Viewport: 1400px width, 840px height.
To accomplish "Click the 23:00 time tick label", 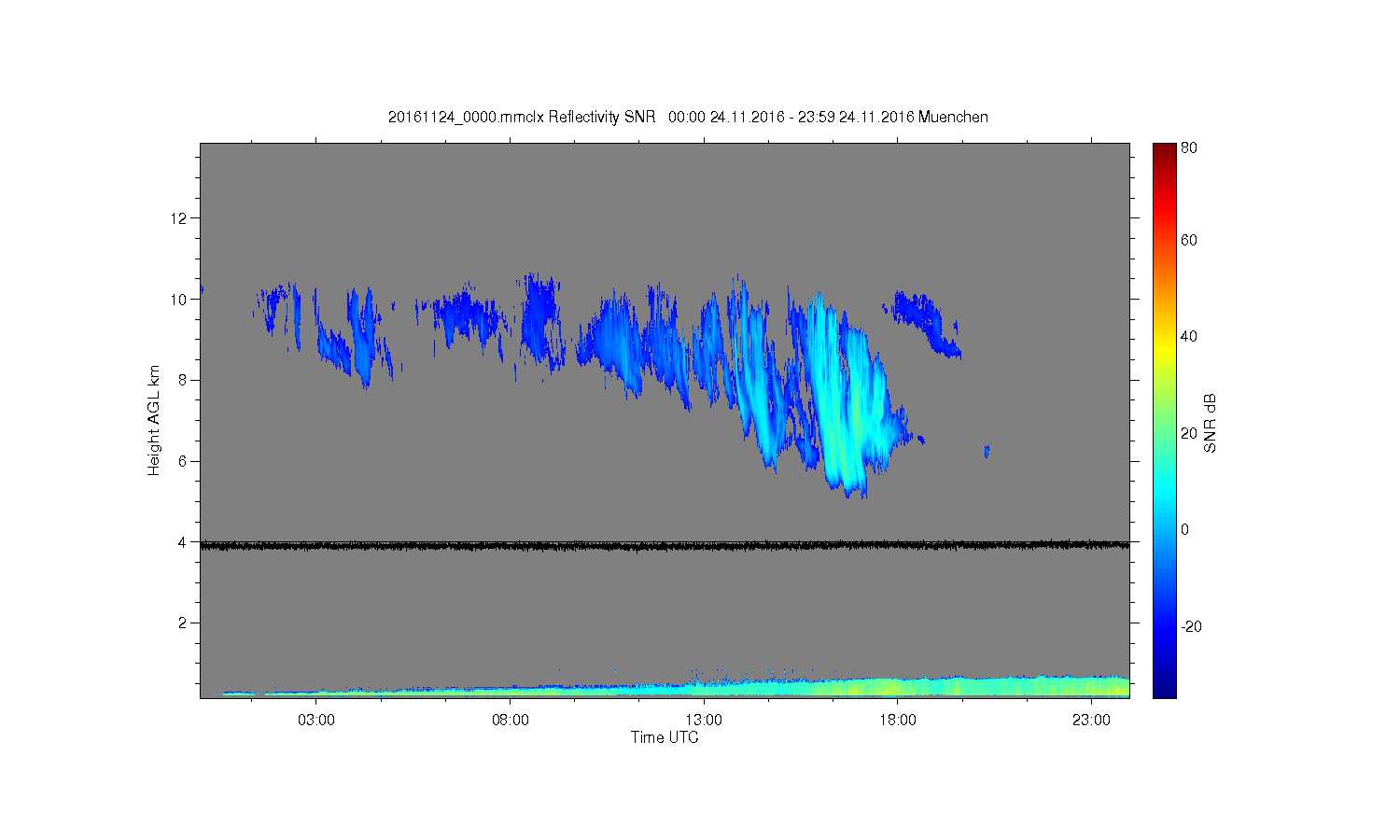I will [1091, 721].
